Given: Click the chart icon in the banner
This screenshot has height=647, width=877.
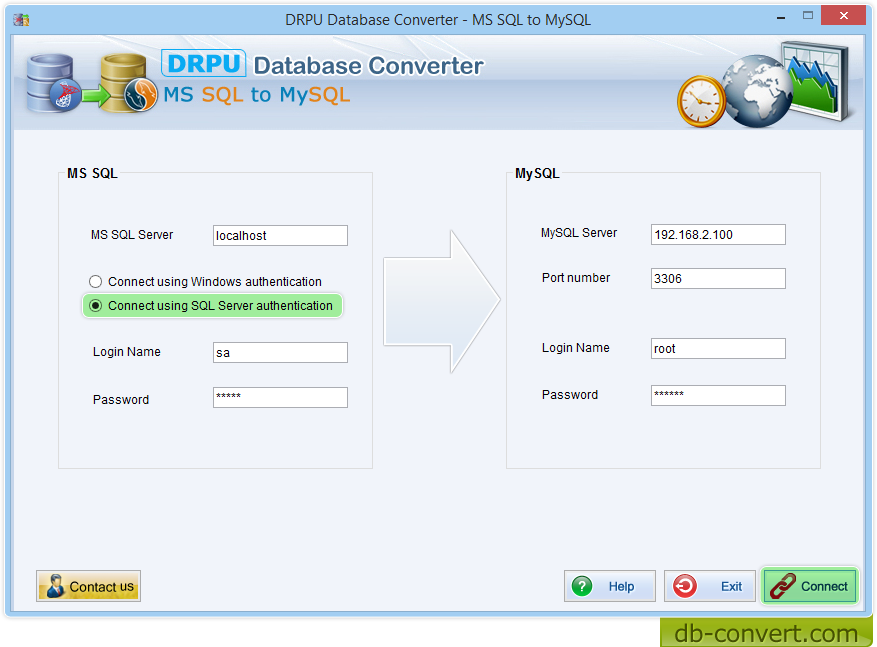Looking at the screenshot, I should 815,81.
